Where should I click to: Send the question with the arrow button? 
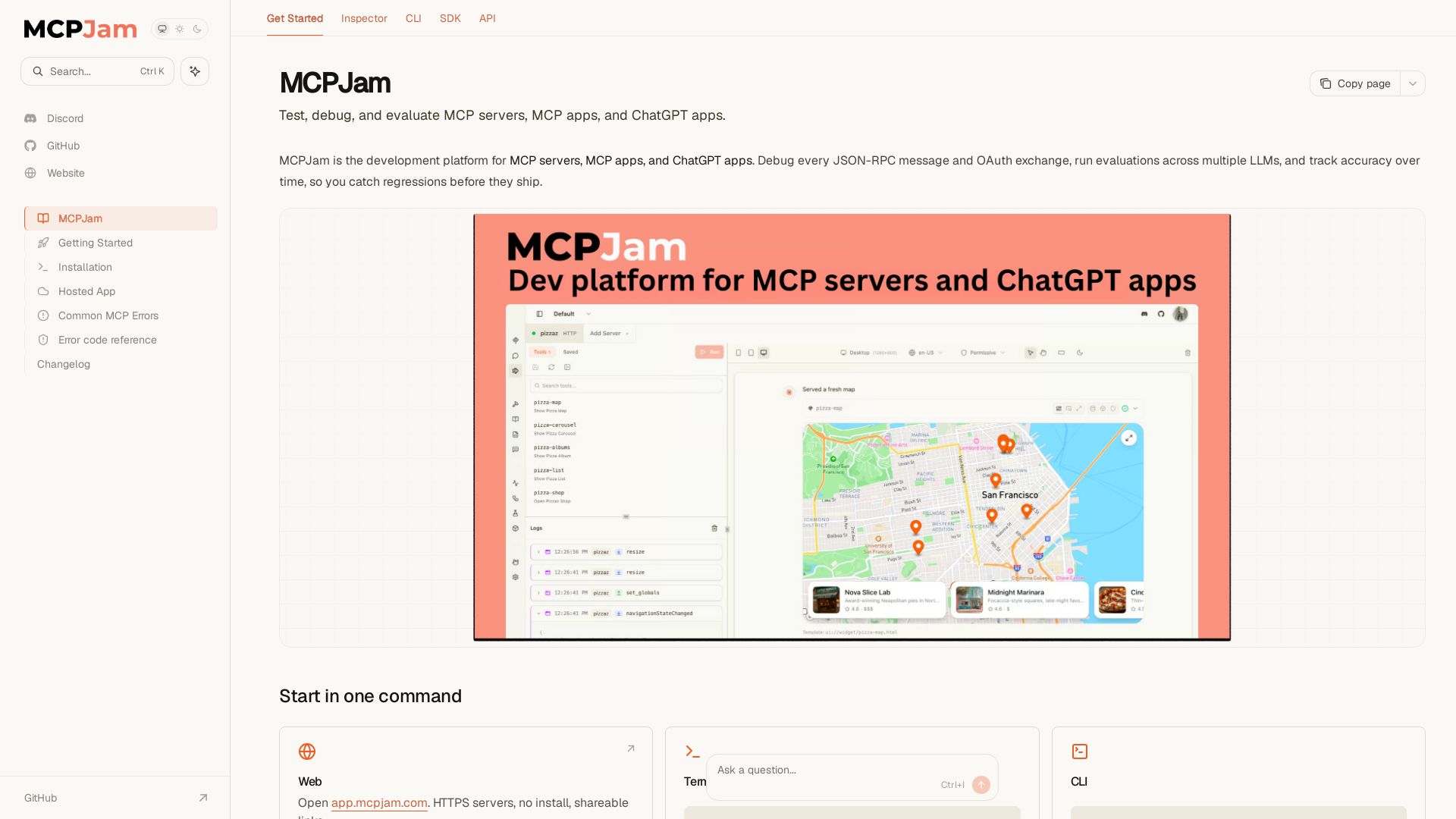(x=981, y=785)
